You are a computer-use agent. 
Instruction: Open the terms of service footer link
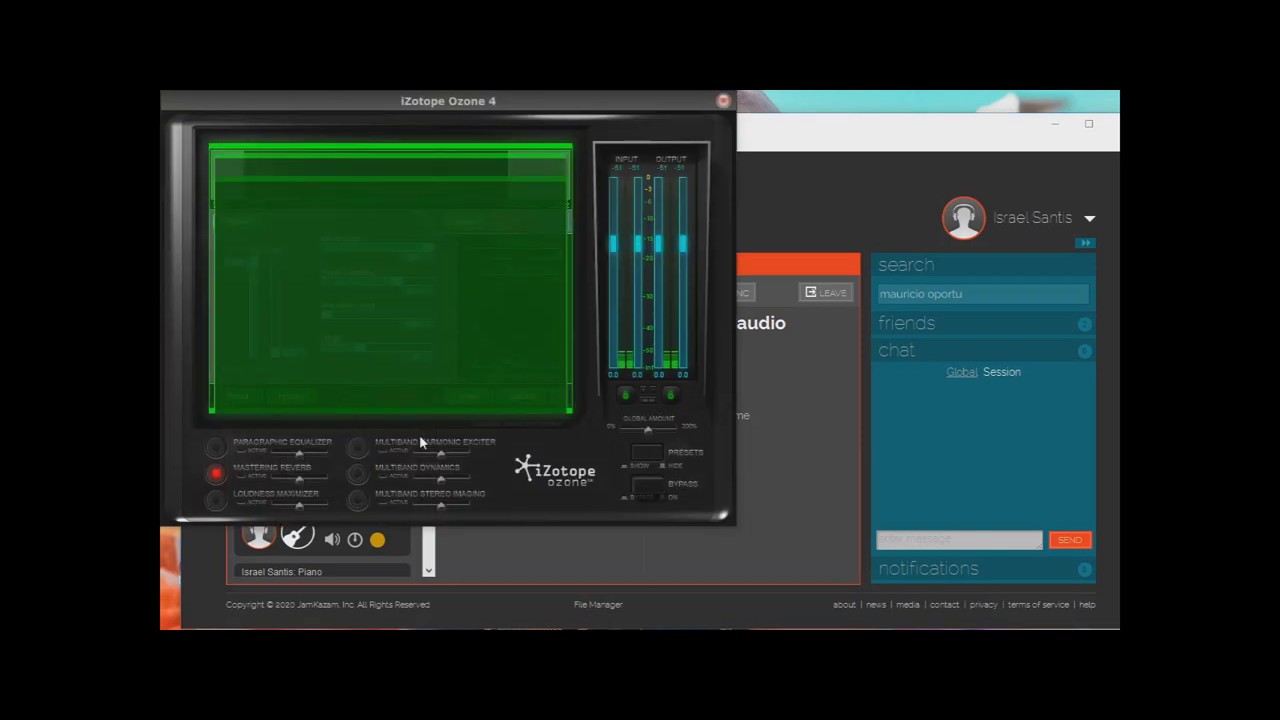click(x=1038, y=605)
